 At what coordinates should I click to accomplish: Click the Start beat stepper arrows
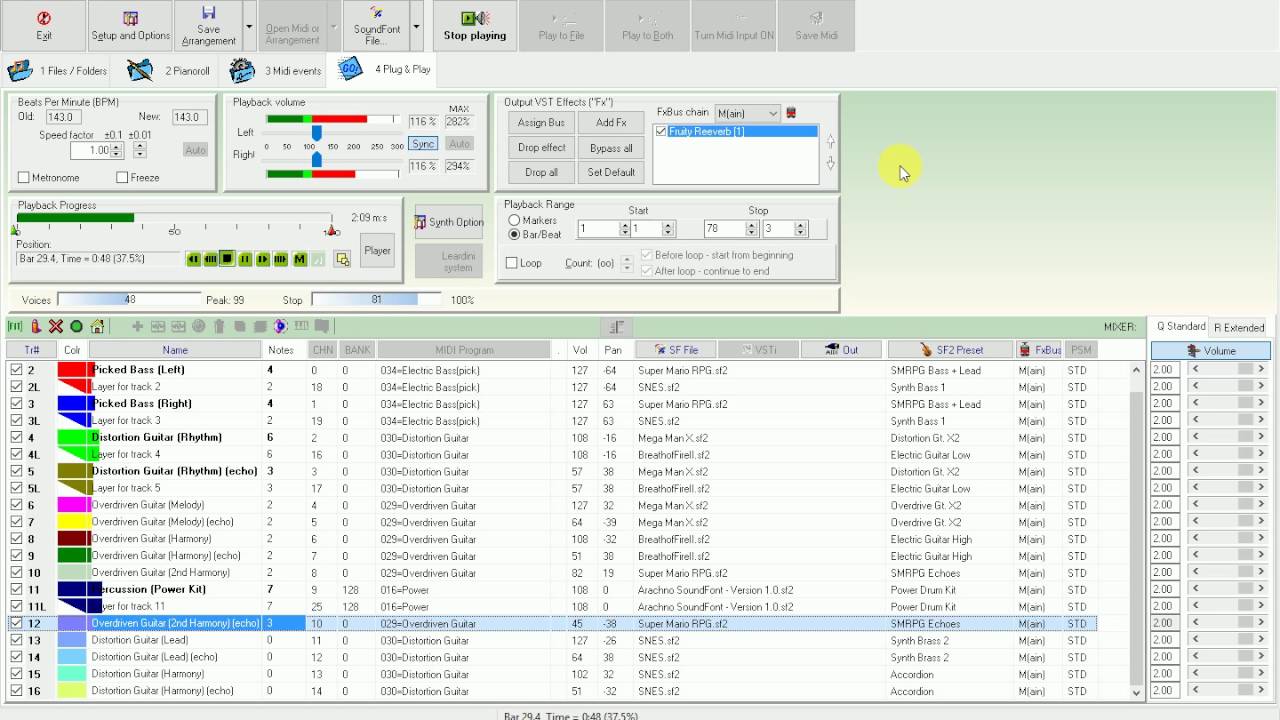click(x=668, y=229)
